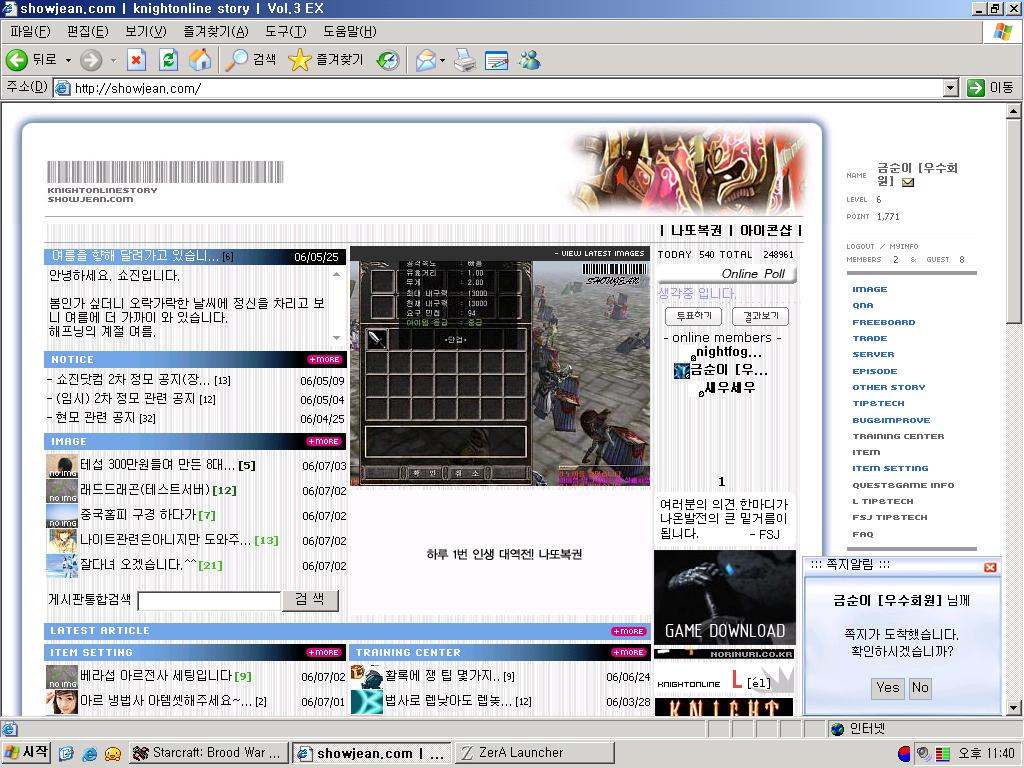Click +MORE on the IMAGE section
Viewport: 1024px width, 768px height.
click(325, 441)
